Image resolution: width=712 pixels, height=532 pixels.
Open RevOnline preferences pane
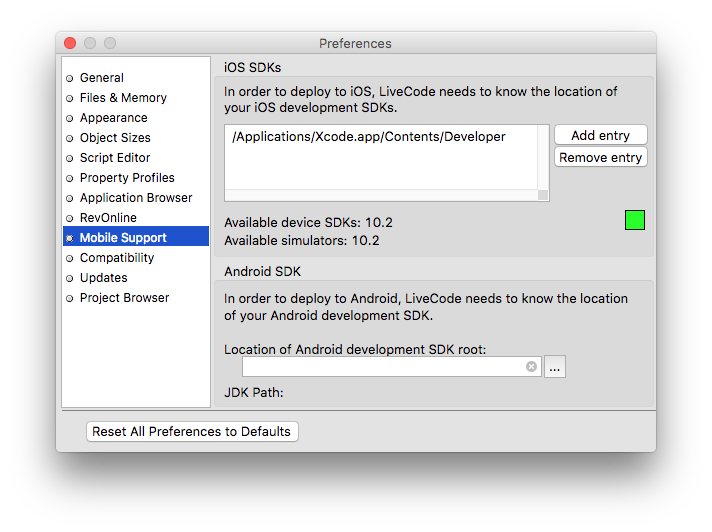coord(108,218)
